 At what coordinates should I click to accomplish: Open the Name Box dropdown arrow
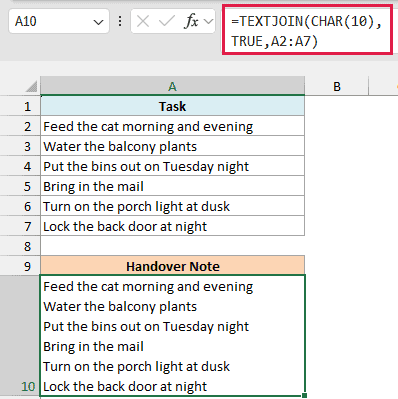(98, 22)
